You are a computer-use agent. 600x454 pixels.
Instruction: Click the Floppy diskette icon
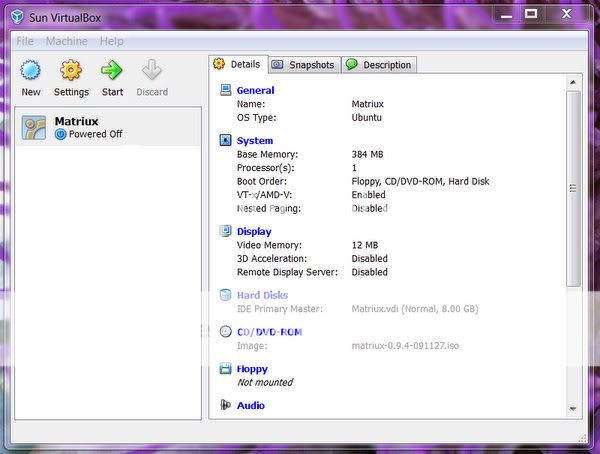click(x=225, y=368)
